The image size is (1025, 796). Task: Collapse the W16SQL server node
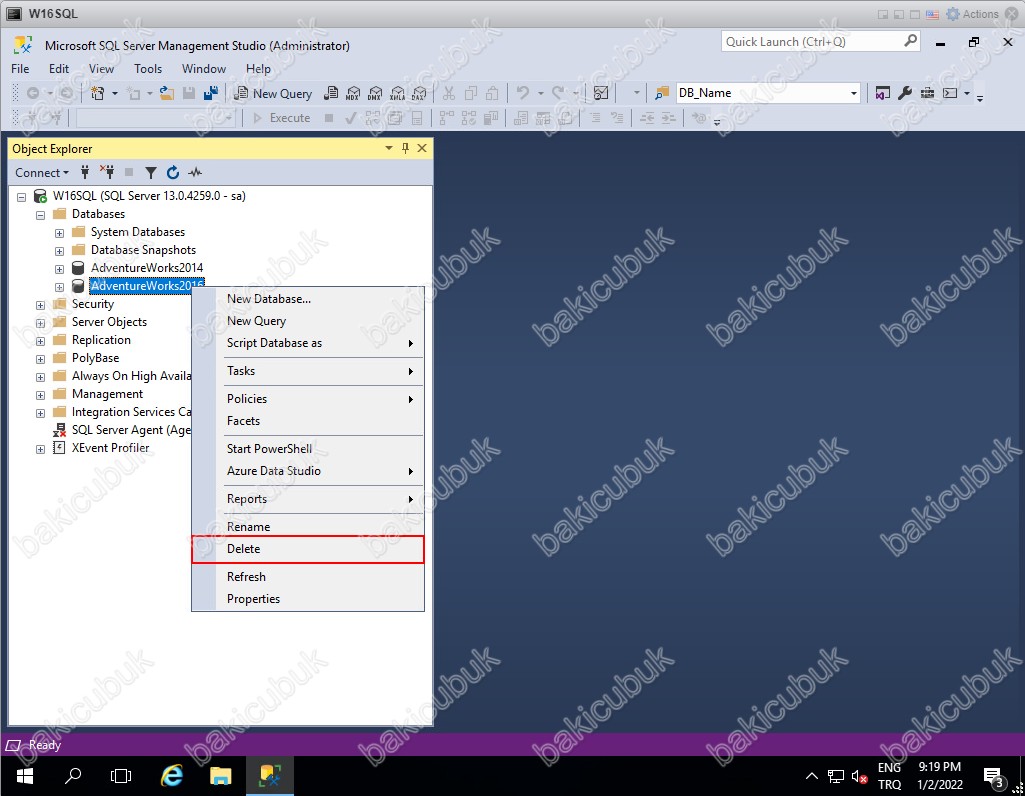[x=22, y=197]
